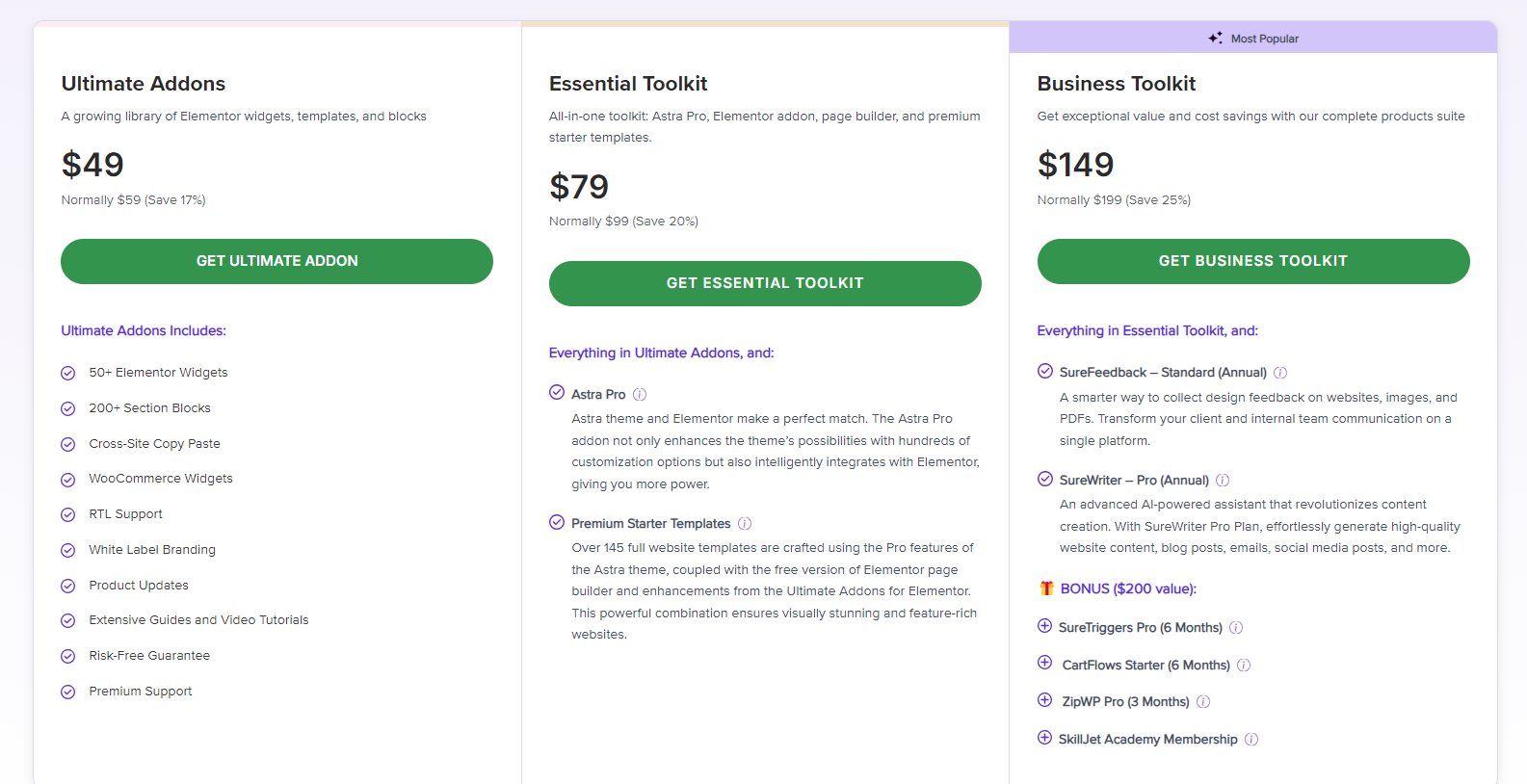1527x784 pixels.
Task: Click the checkmark beside White Label Branding
Action: pyautogui.click(x=67, y=550)
